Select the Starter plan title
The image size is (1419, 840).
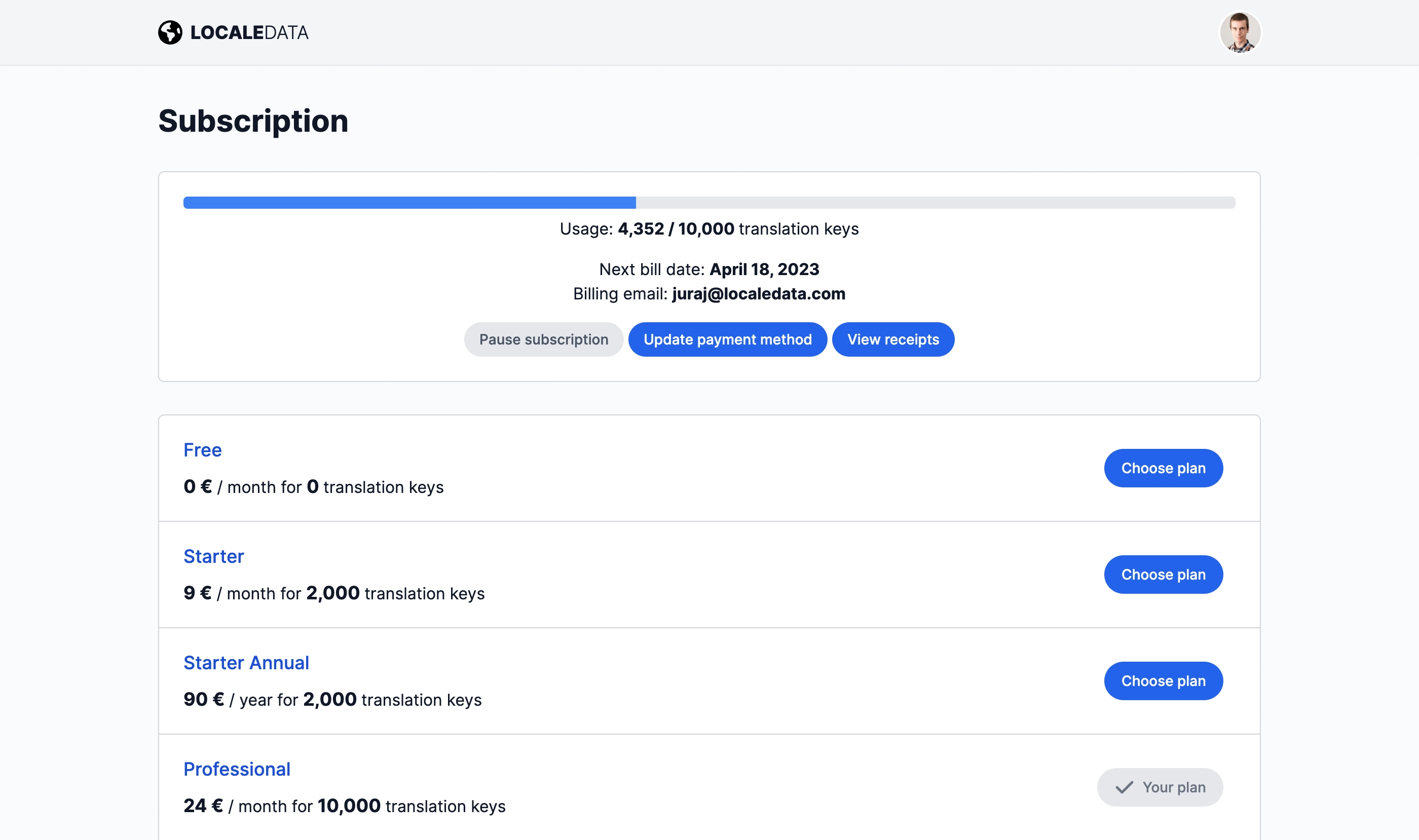click(x=213, y=556)
